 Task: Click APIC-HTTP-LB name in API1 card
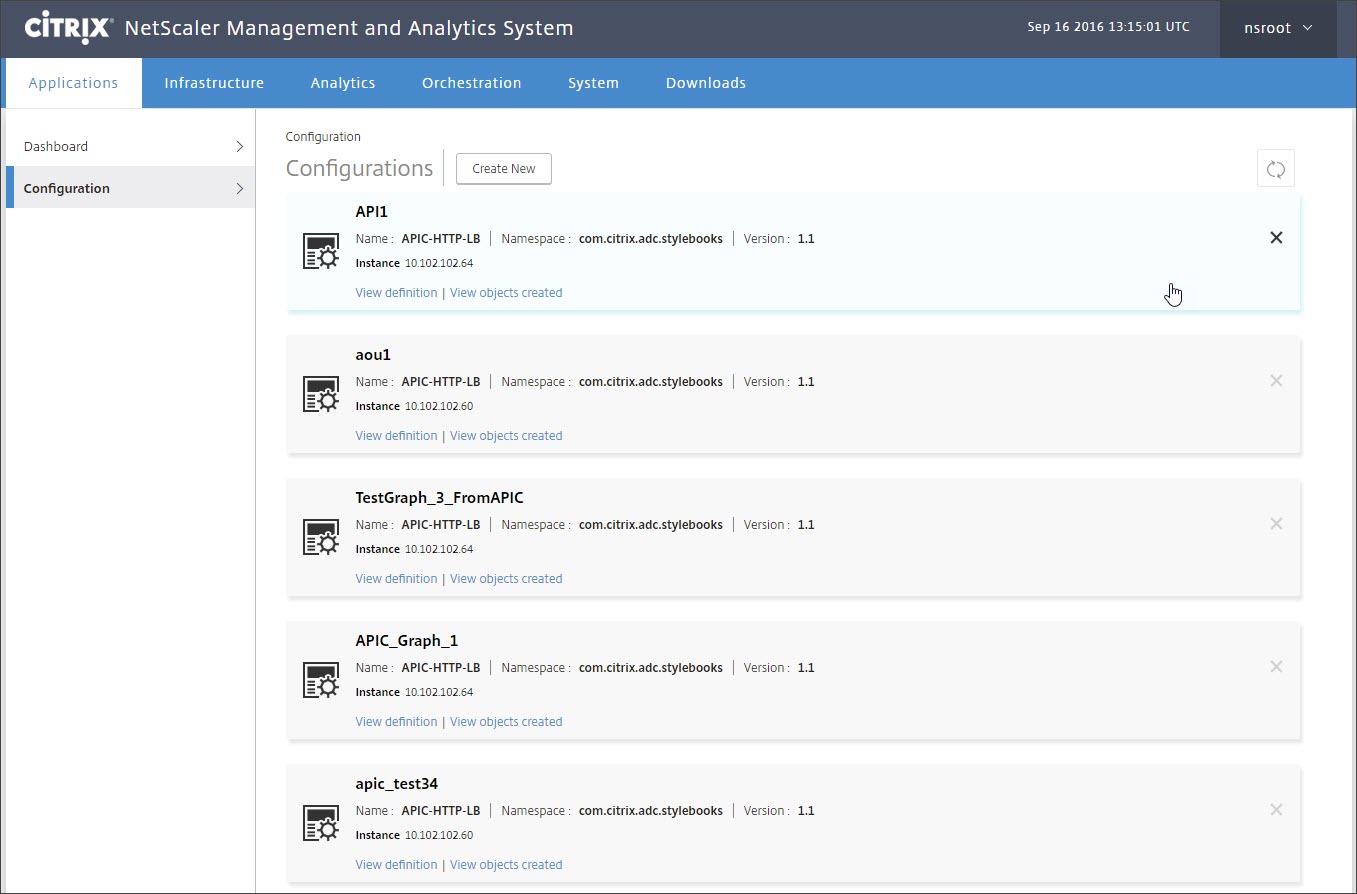440,239
